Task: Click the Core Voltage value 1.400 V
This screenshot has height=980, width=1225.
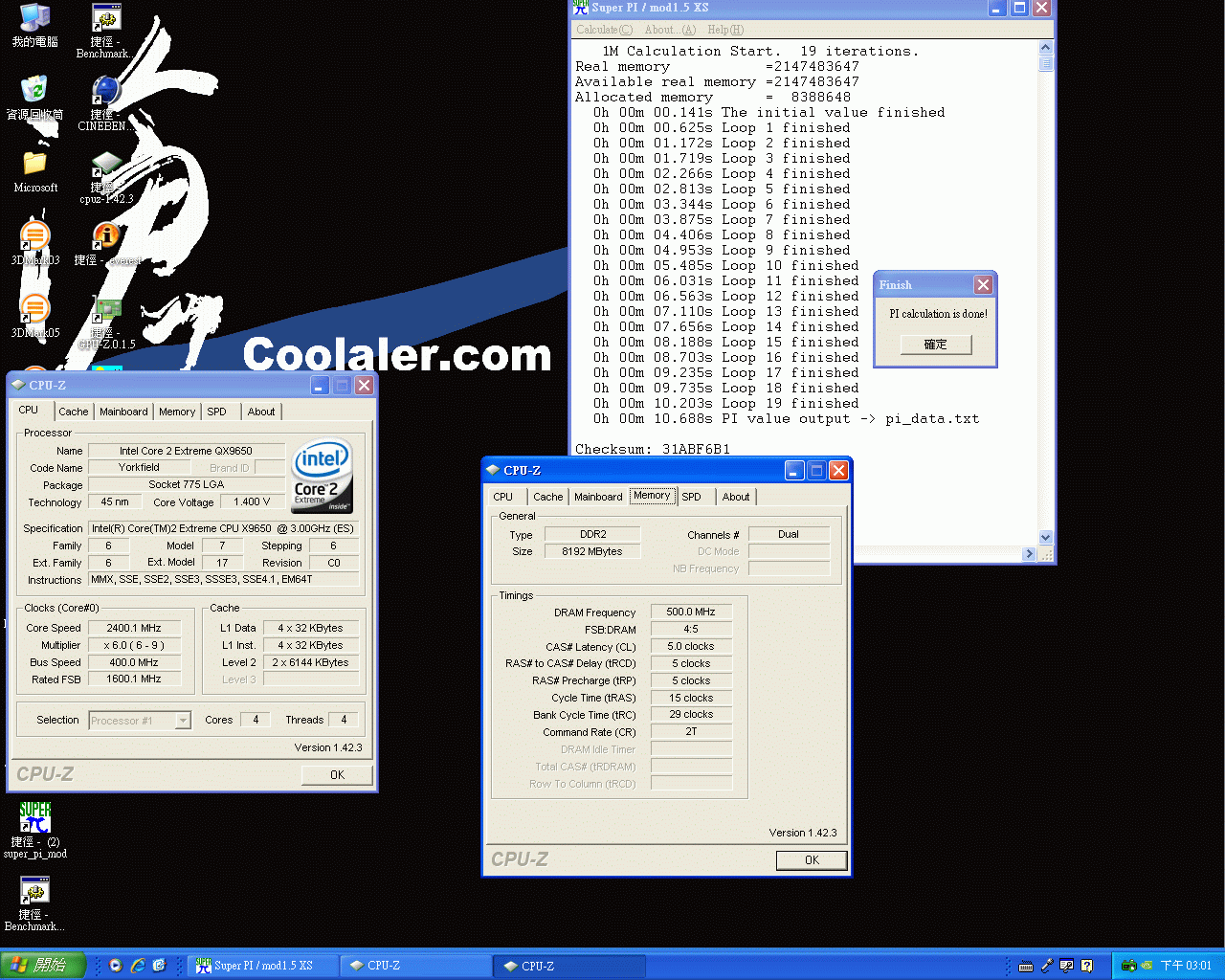Action: click(253, 501)
